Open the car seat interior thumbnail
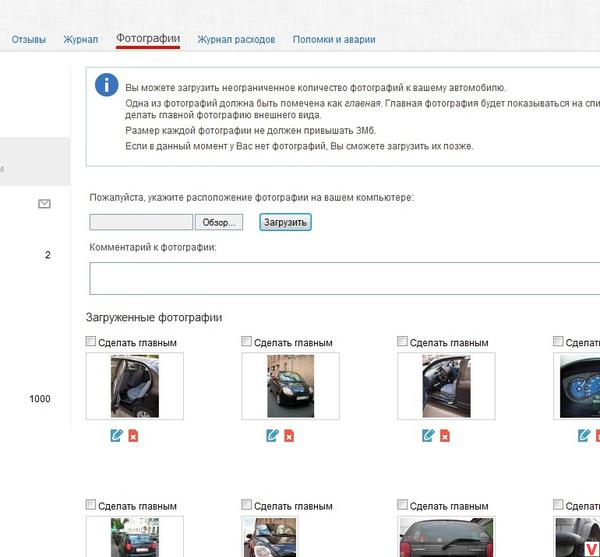 pos(135,386)
